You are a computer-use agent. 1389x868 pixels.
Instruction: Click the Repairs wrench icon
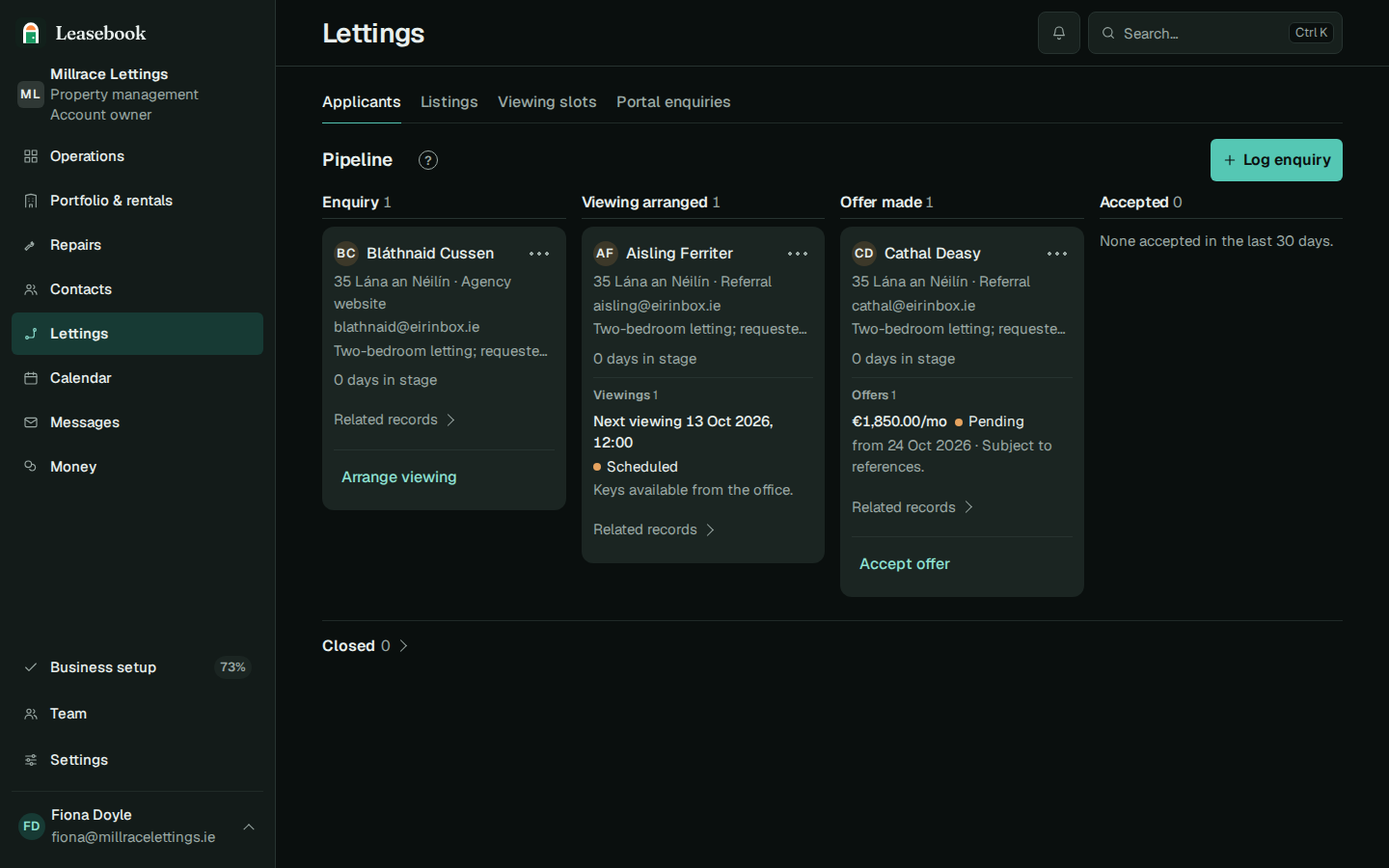click(31, 245)
